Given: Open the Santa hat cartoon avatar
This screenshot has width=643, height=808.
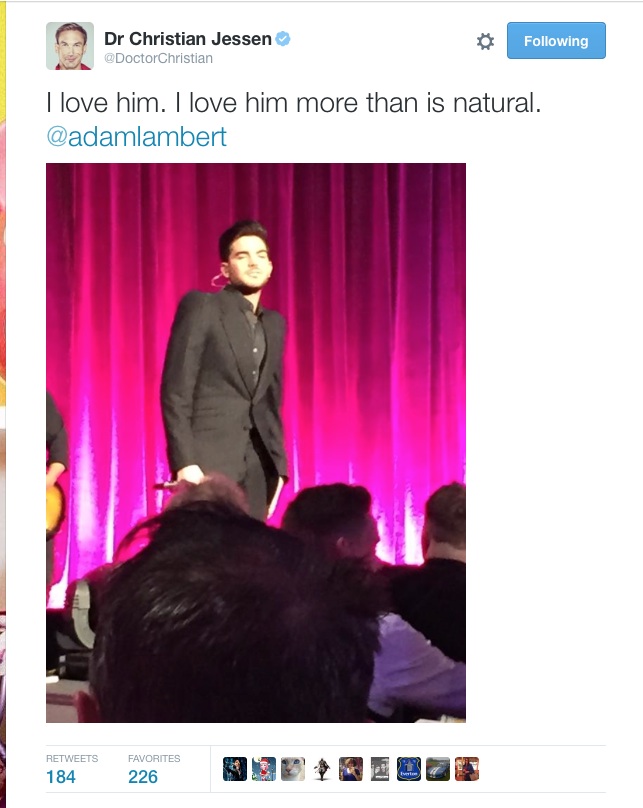Looking at the screenshot, I should [264, 769].
